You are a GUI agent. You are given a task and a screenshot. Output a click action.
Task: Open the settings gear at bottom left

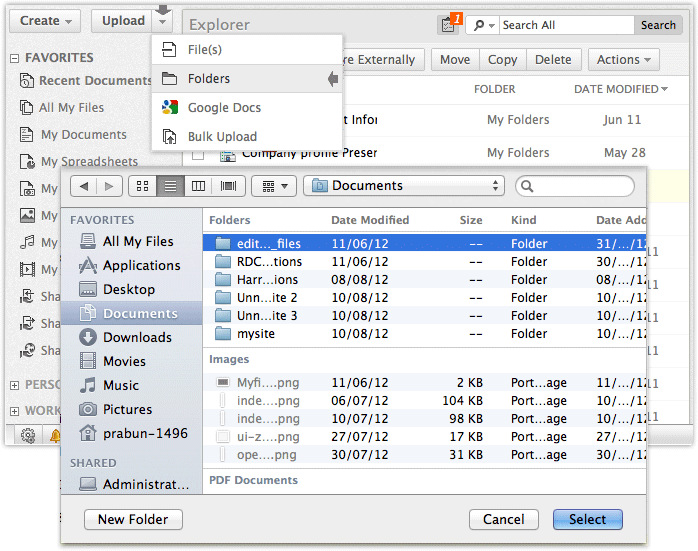28,435
